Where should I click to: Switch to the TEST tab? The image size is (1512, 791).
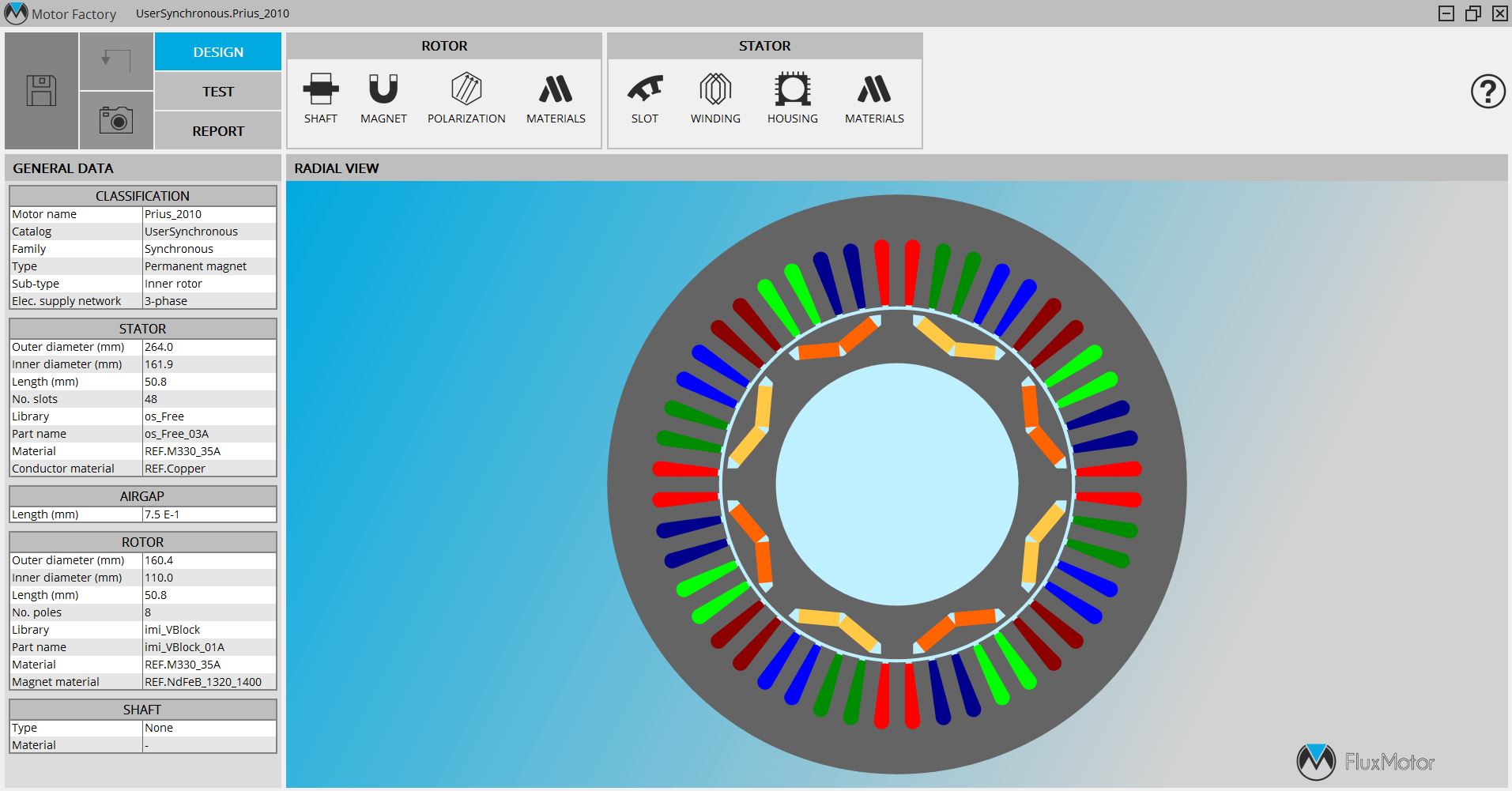click(217, 91)
